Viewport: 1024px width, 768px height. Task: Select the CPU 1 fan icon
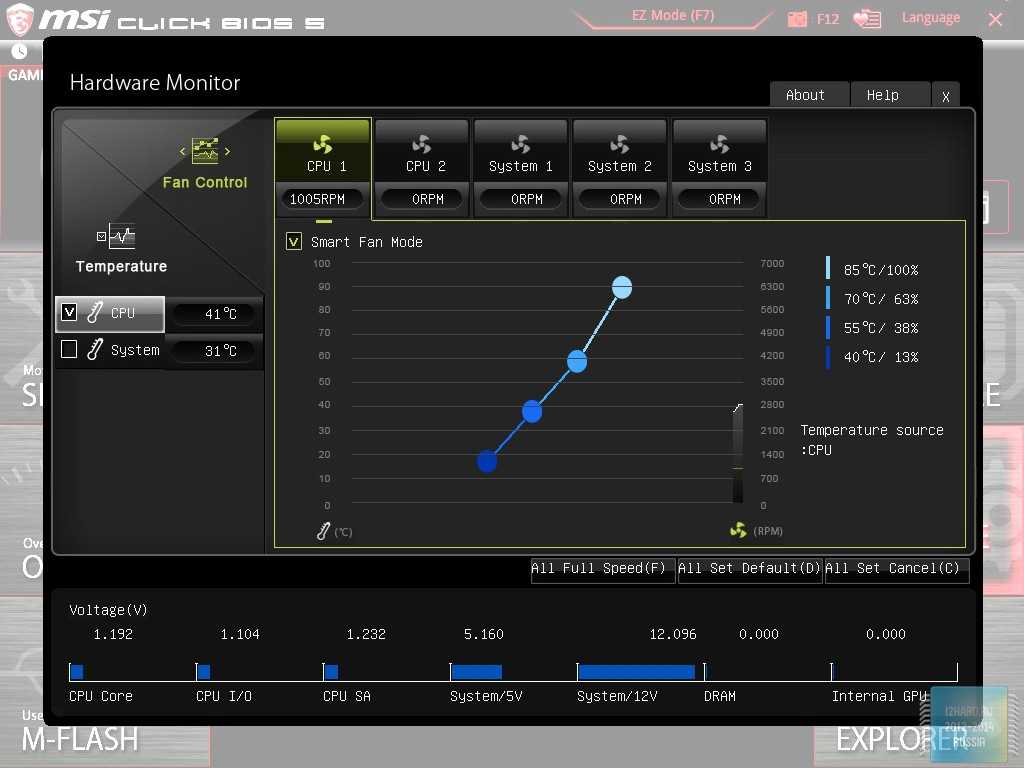coord(322,144)
